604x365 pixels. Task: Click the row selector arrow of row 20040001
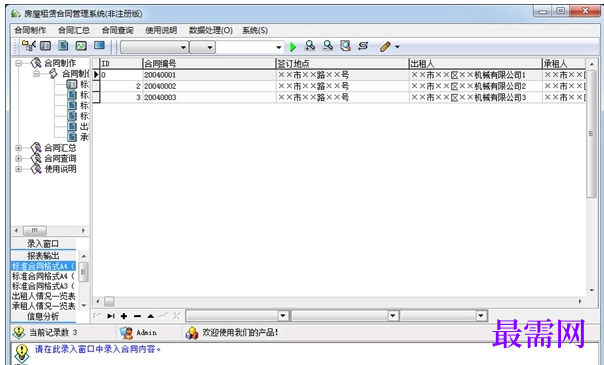(96, 75)
